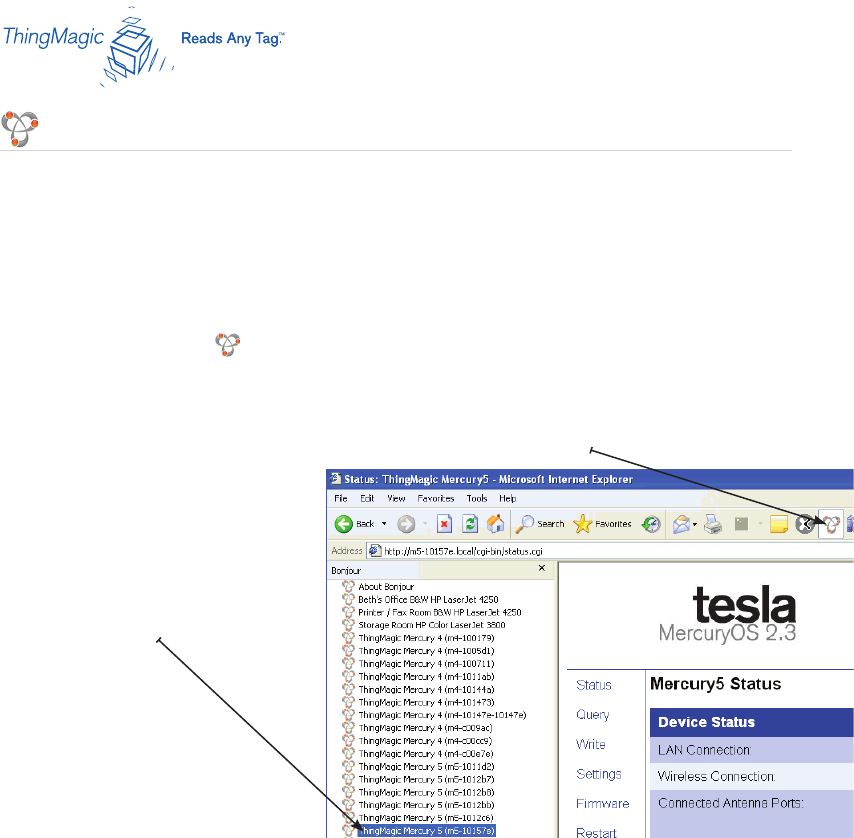The height and width of the screenshot is (838, 854).
Task: Open the Favorites star toolbar button
Action: pos(602,524)
